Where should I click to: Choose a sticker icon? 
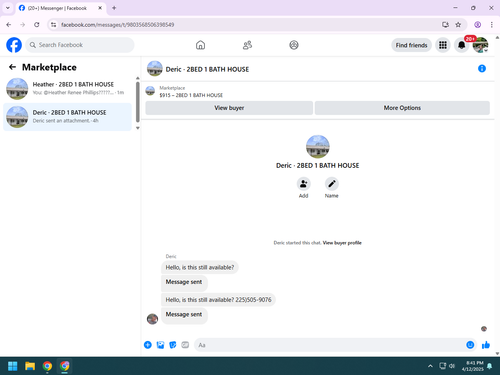click(x=173, y=345)
